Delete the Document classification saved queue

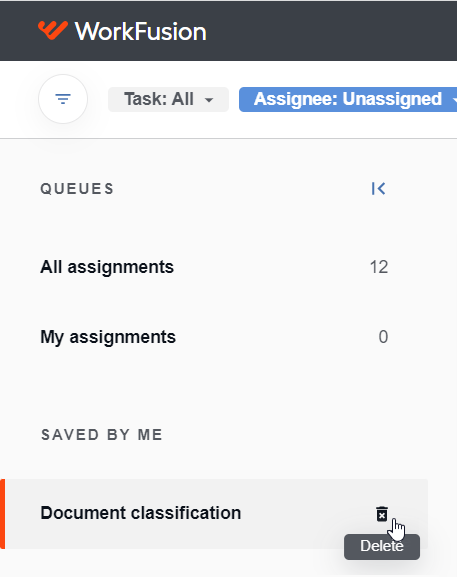coord(382,514)
